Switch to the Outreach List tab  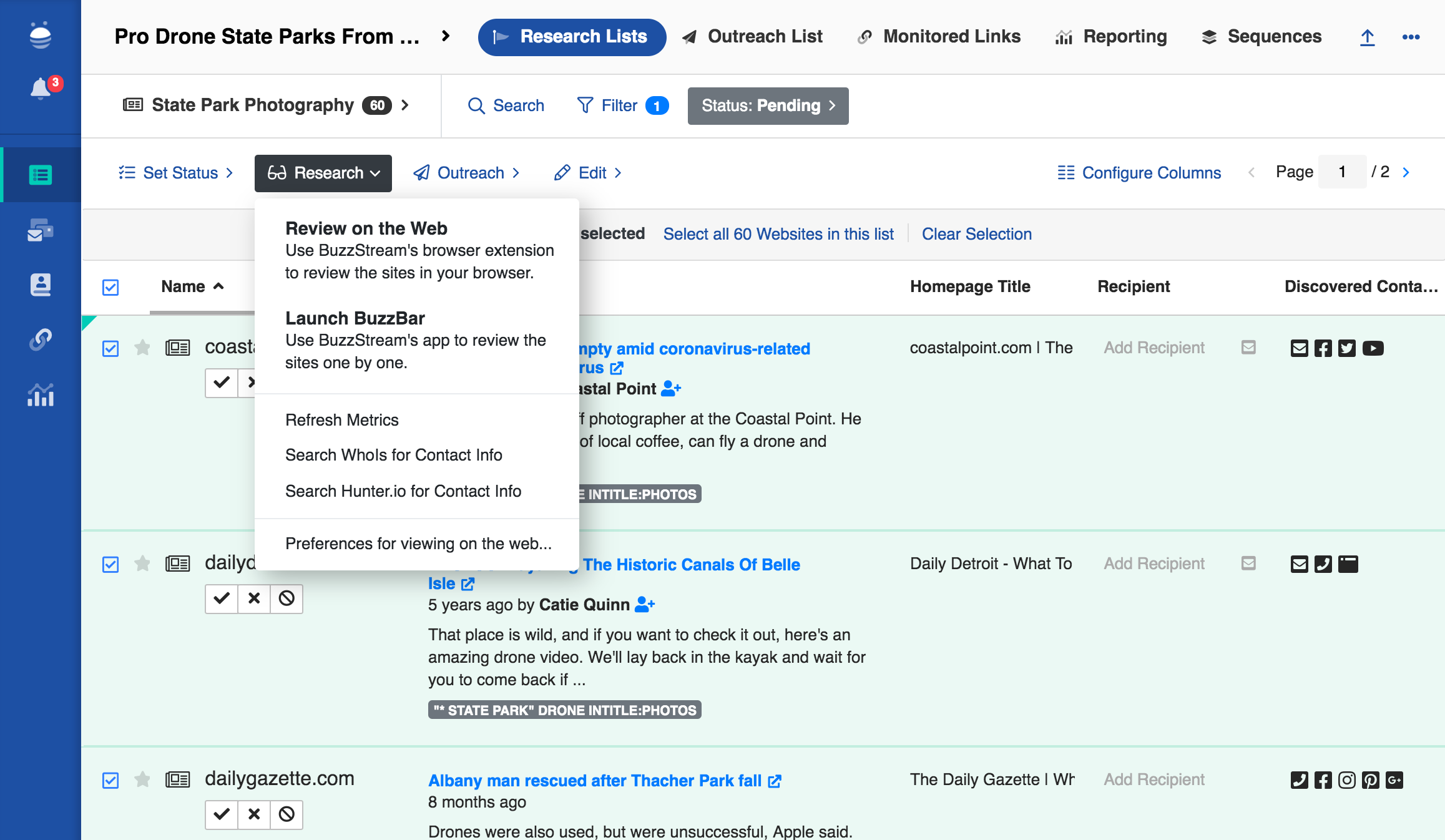[x=752, y=37]
